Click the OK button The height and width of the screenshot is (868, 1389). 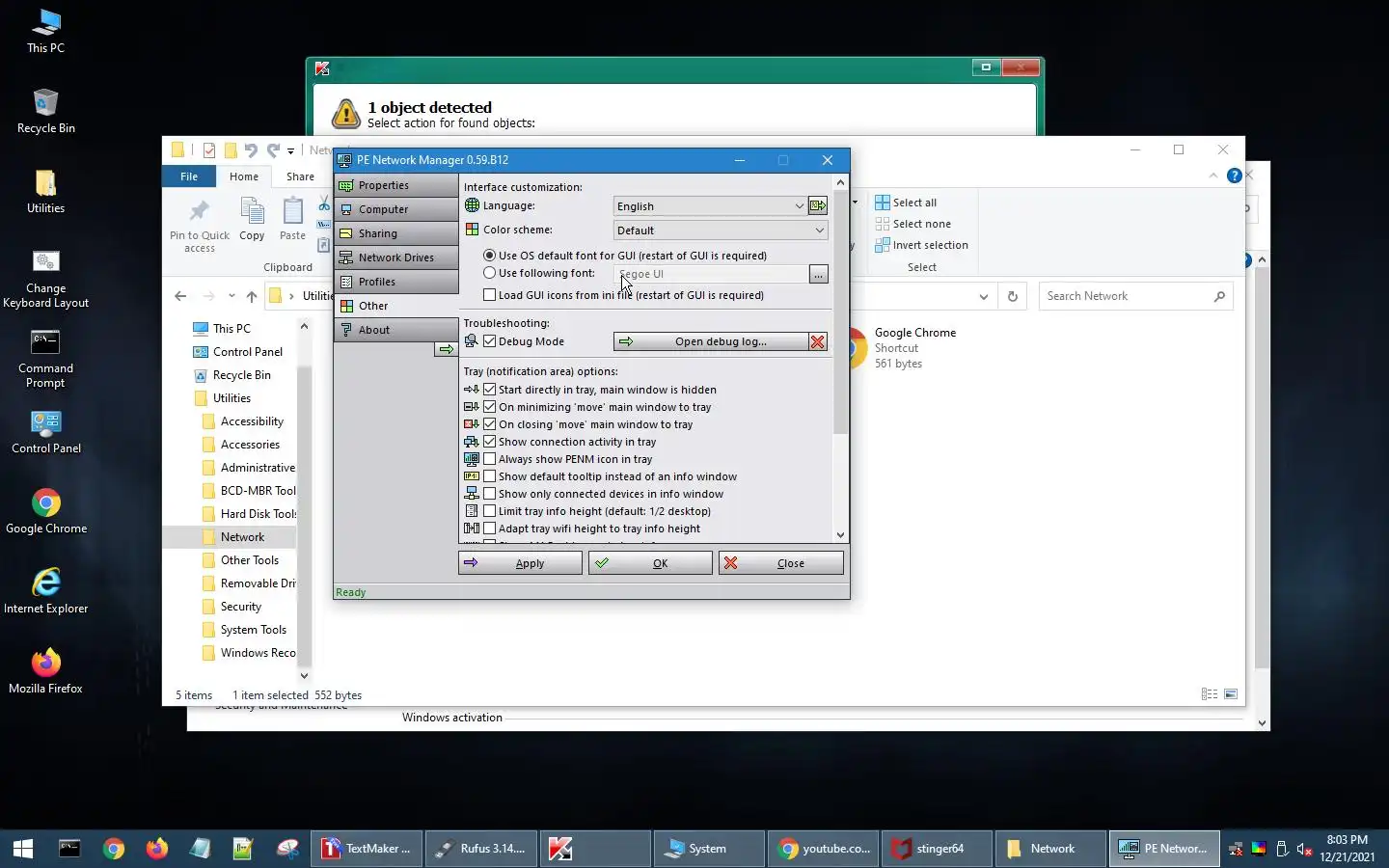(650, 563)
